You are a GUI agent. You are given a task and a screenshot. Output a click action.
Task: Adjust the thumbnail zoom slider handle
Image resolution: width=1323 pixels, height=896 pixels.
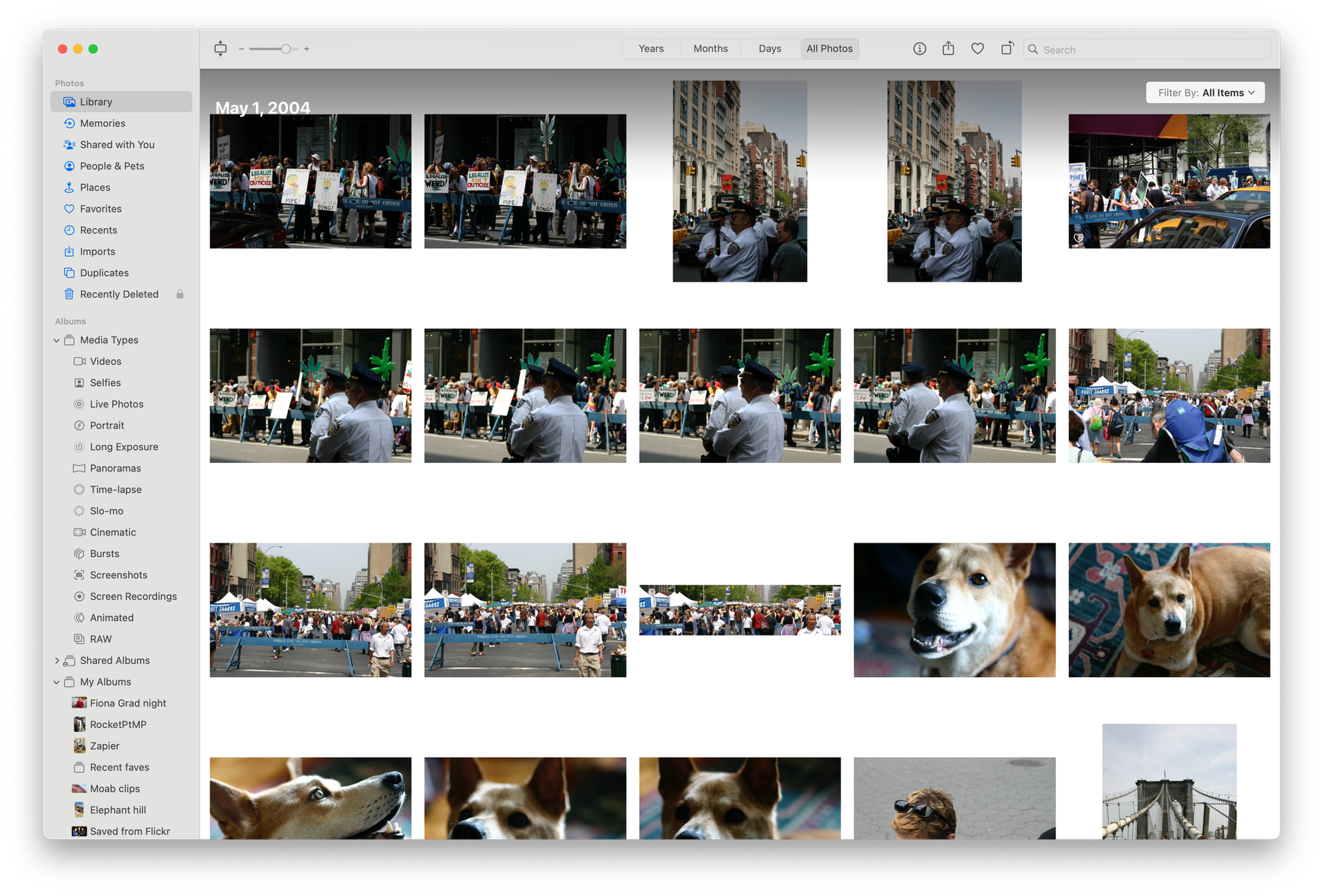point(285,49)
